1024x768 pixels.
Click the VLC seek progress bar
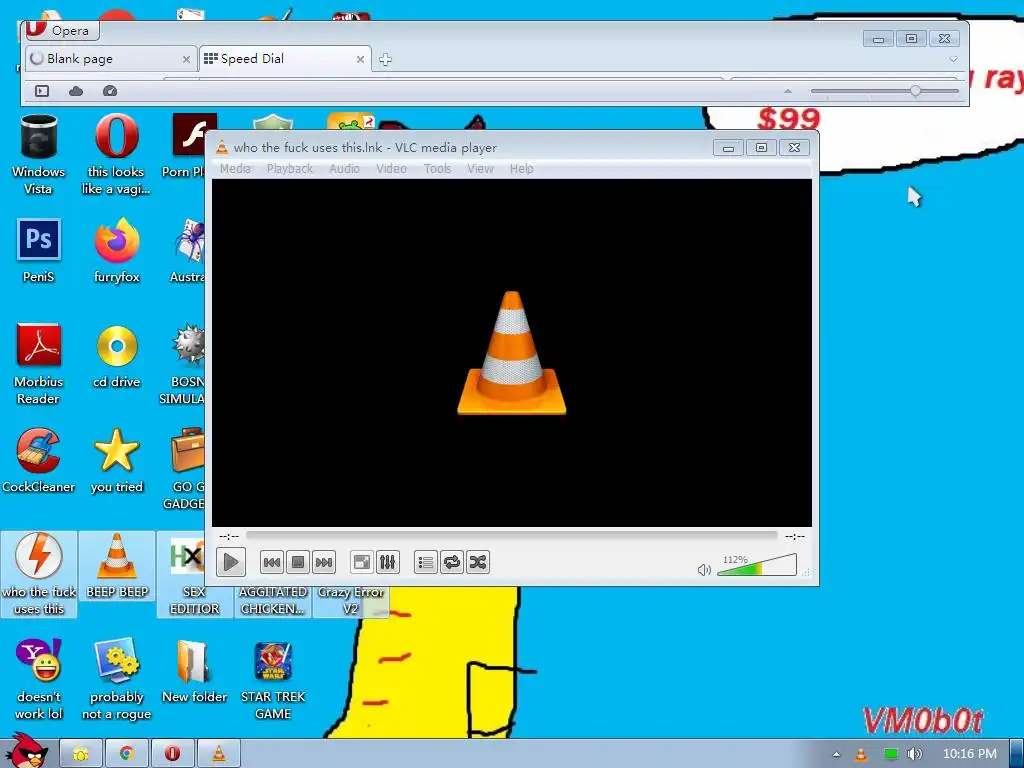tap(511, 536)
